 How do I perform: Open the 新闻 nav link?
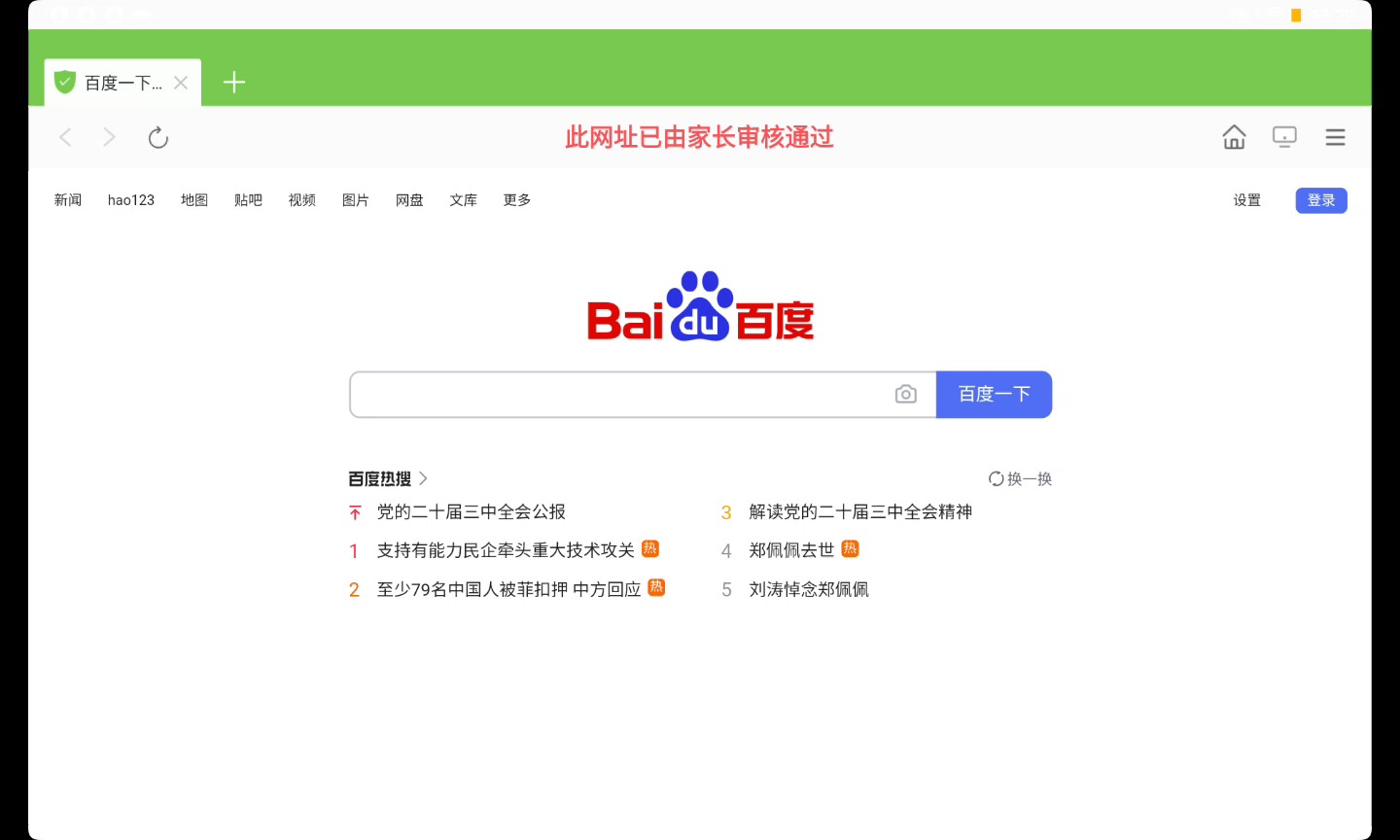pos(68,200)
